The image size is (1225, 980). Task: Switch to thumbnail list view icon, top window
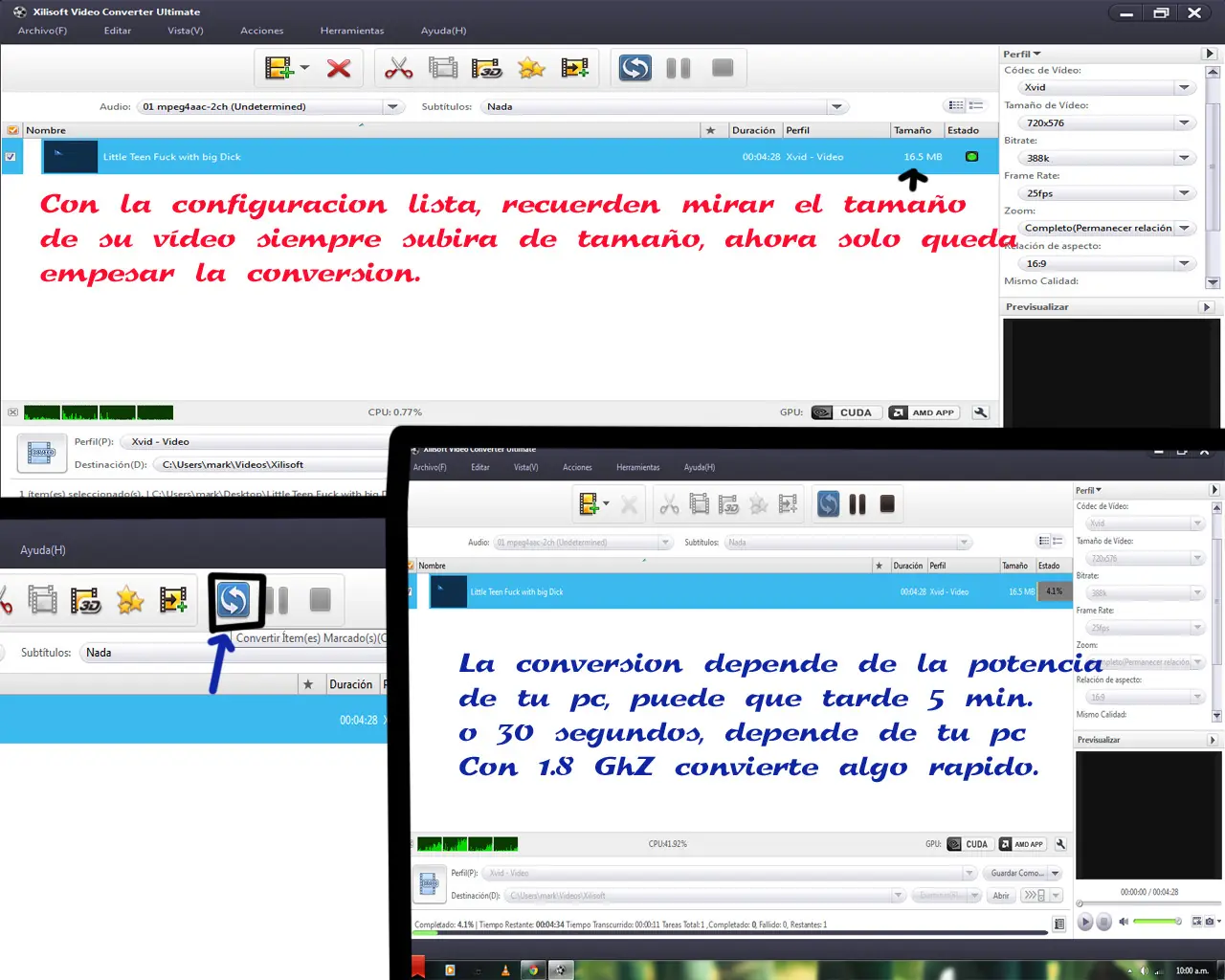(x=976, y=105)
